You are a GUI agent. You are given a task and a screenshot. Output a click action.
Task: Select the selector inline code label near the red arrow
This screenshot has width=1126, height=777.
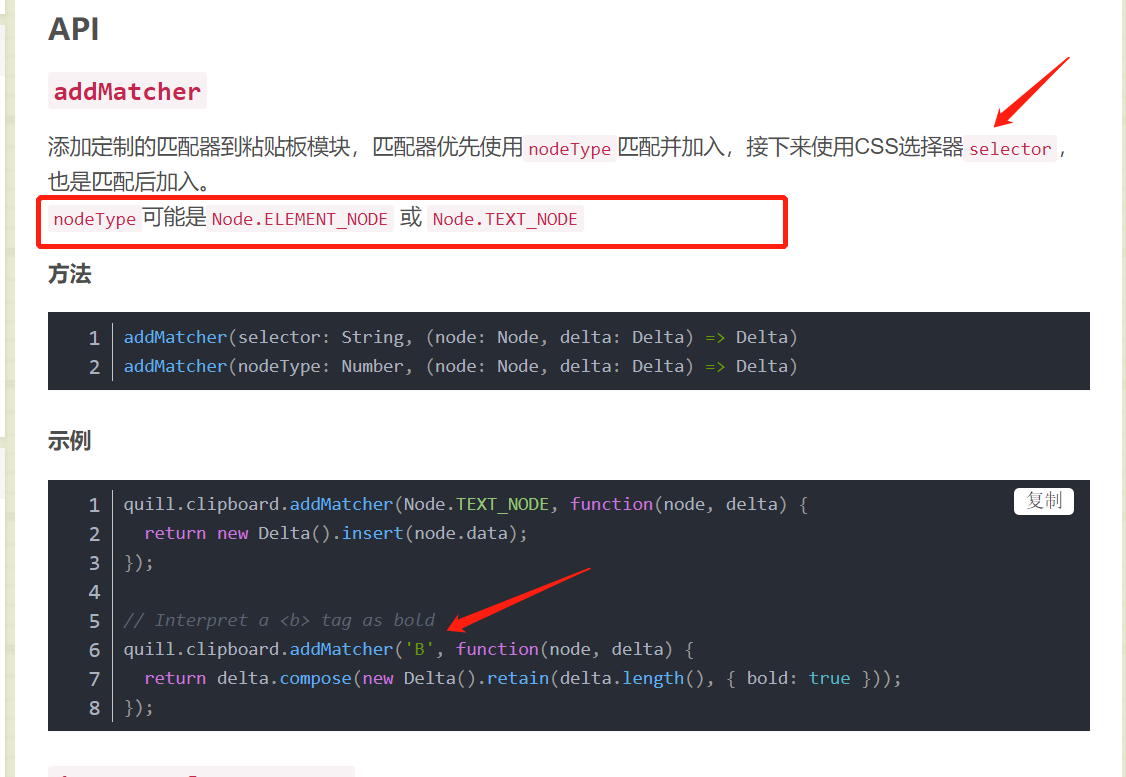tap(1010, 149)
